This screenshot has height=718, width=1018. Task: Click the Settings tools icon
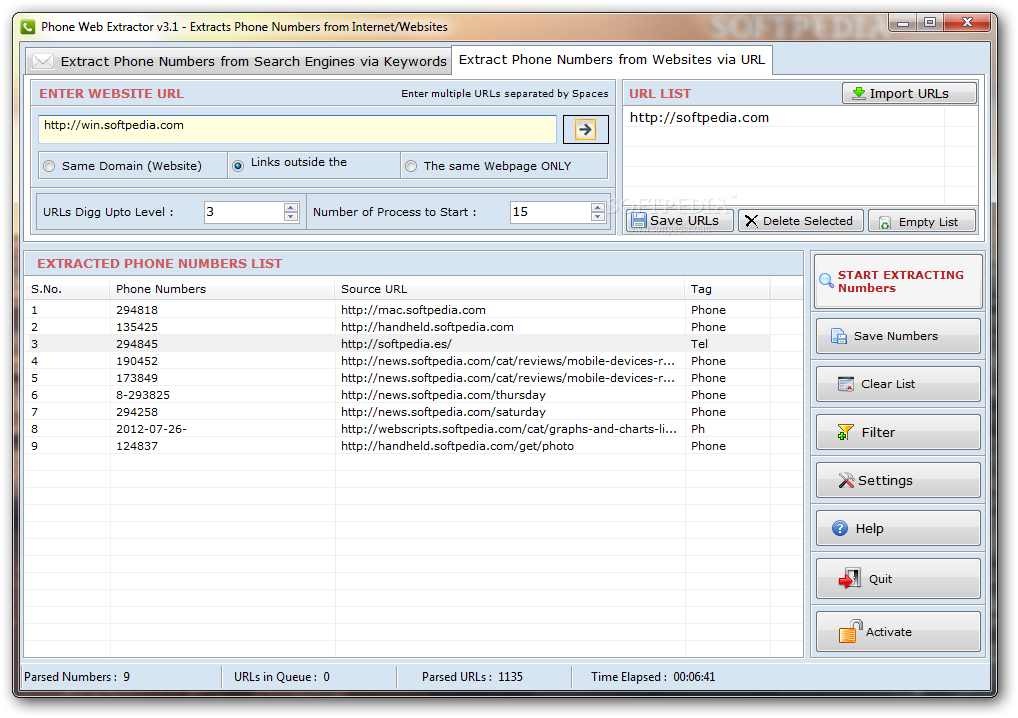click(846, 480)
